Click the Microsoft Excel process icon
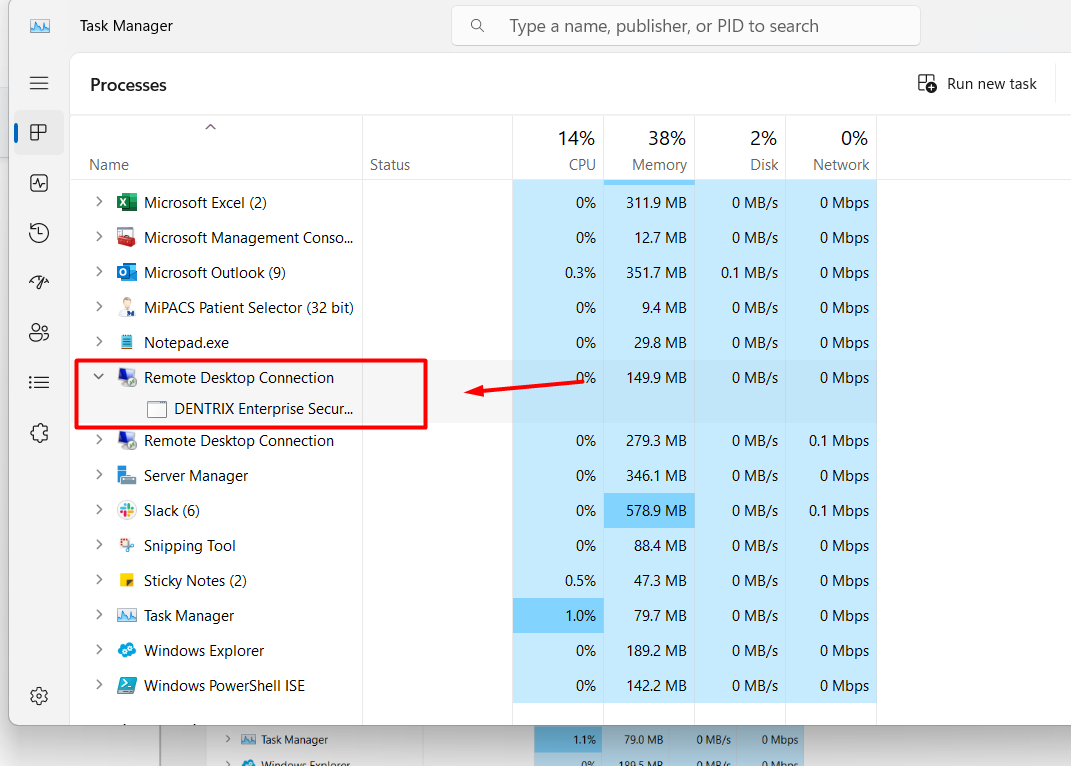Screen dimensions: 1071x766 (126, 203)
